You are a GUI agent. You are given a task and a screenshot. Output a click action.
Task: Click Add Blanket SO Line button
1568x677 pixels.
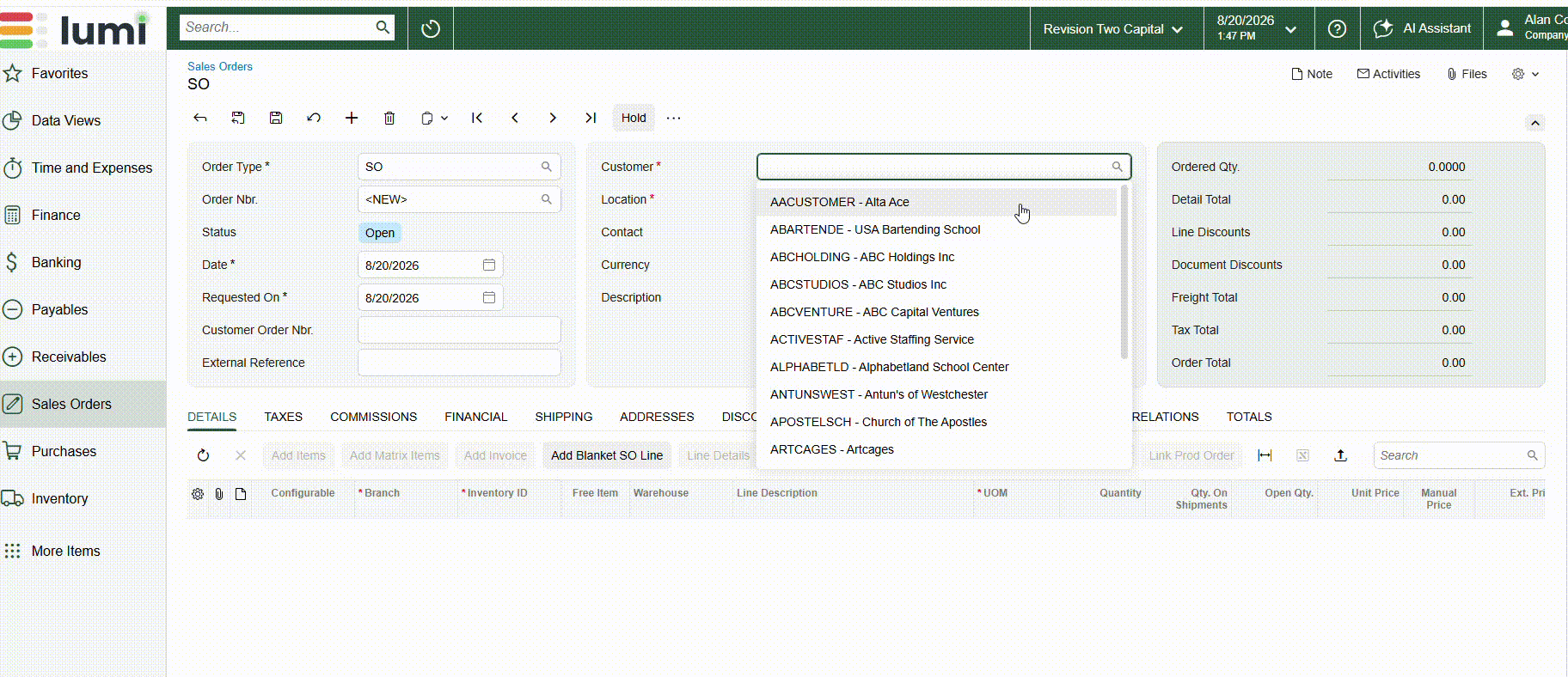(x=607, y=455)
